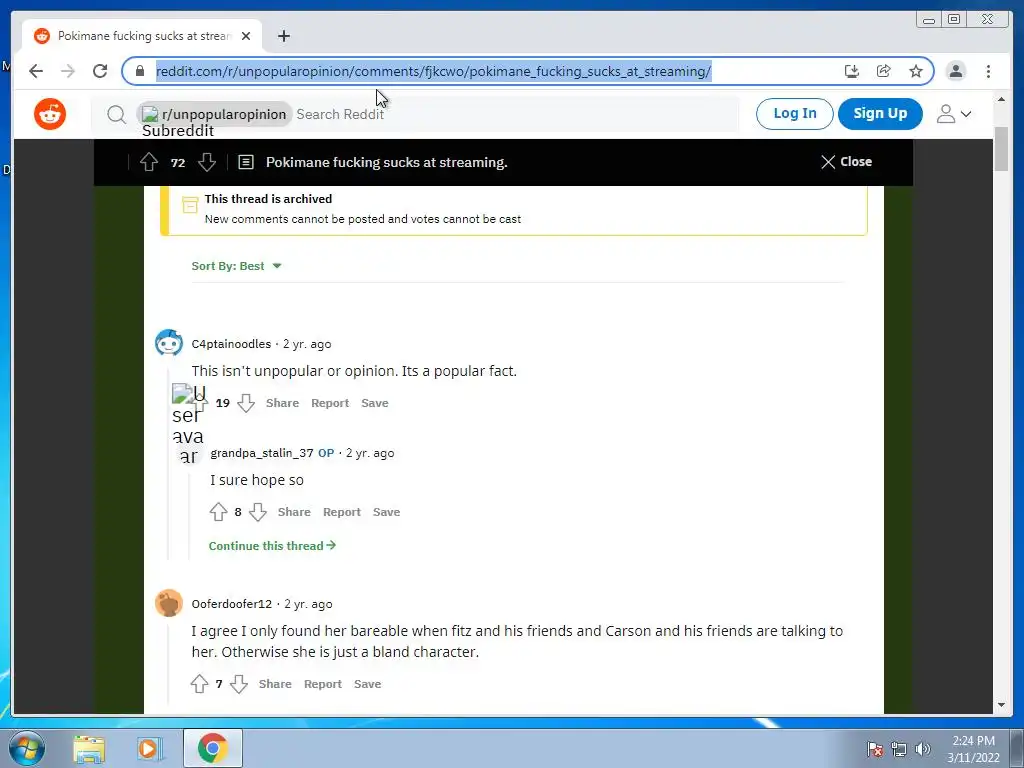Report grandpa_stalin_37's reply
Viewport: 1024px width, 768px height.
(342, 512)
